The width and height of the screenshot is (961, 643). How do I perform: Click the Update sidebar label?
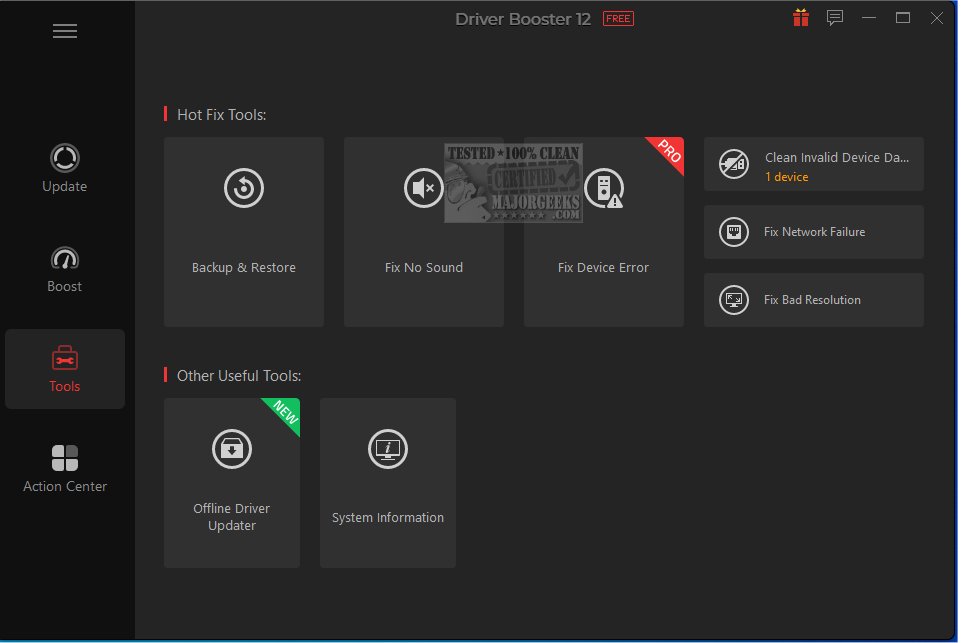coord(64,186)
